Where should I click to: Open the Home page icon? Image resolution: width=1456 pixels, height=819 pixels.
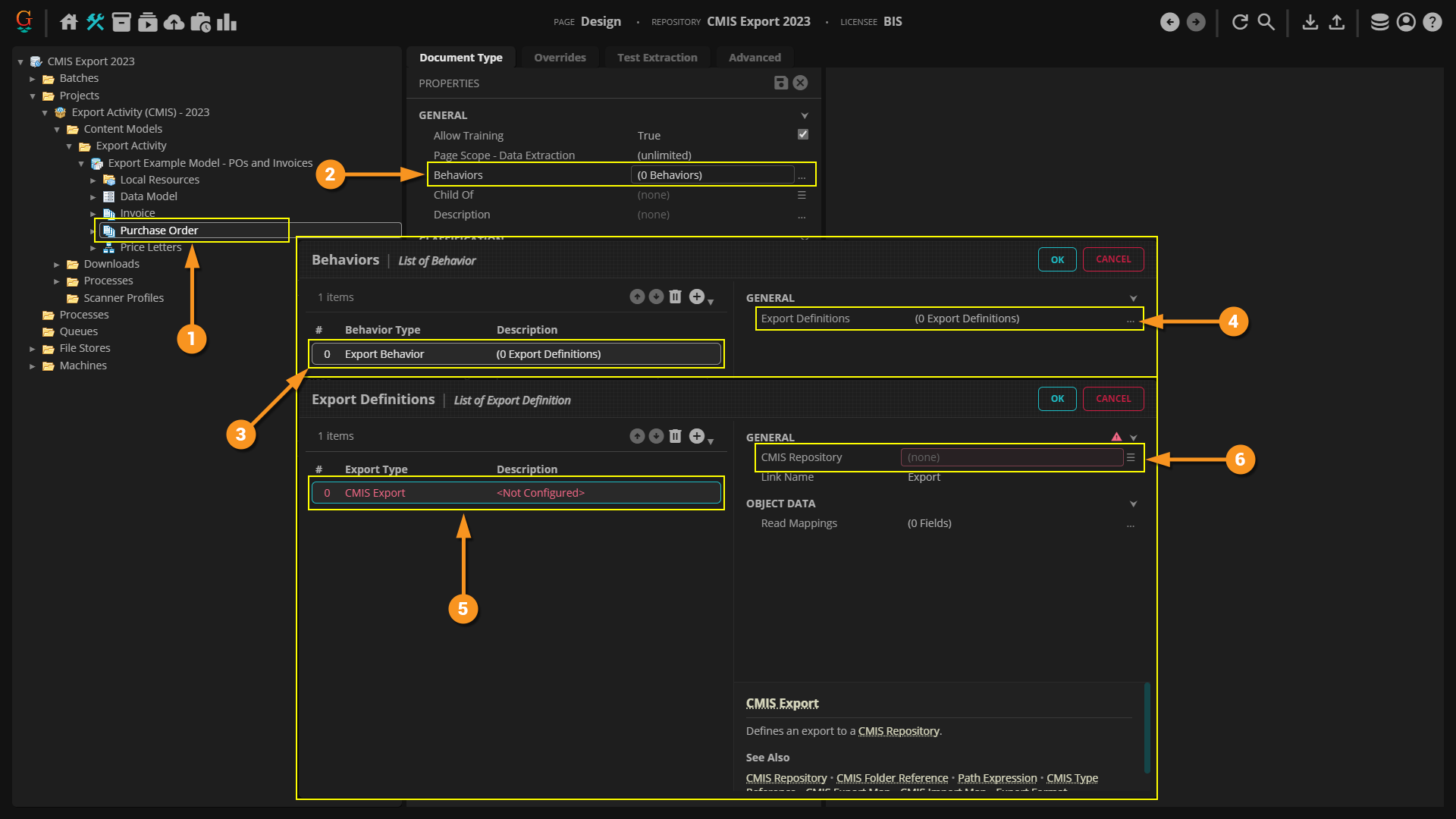[x=69, y=22]
